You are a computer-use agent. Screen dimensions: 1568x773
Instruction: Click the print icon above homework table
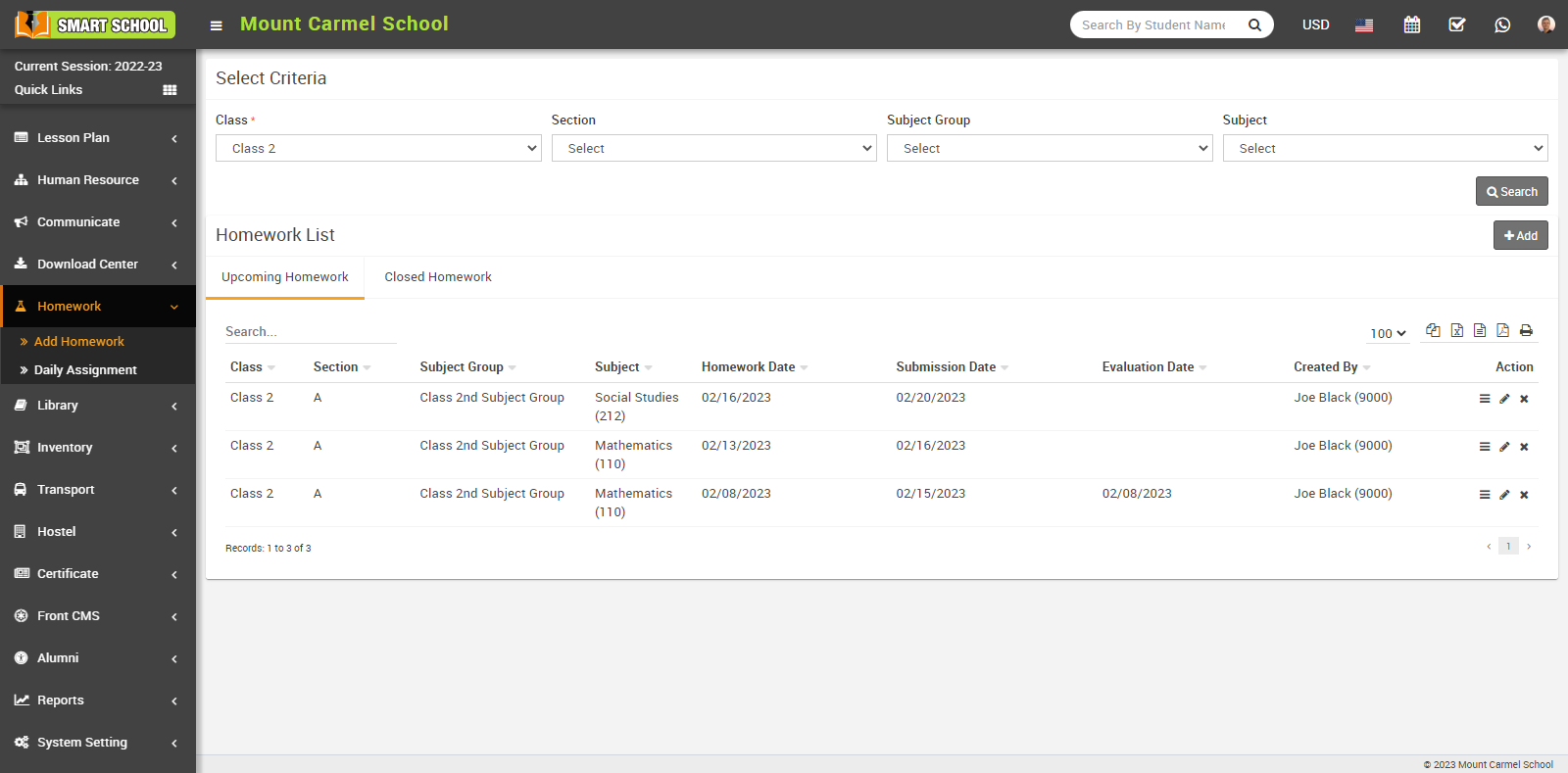coord(1526,330)
